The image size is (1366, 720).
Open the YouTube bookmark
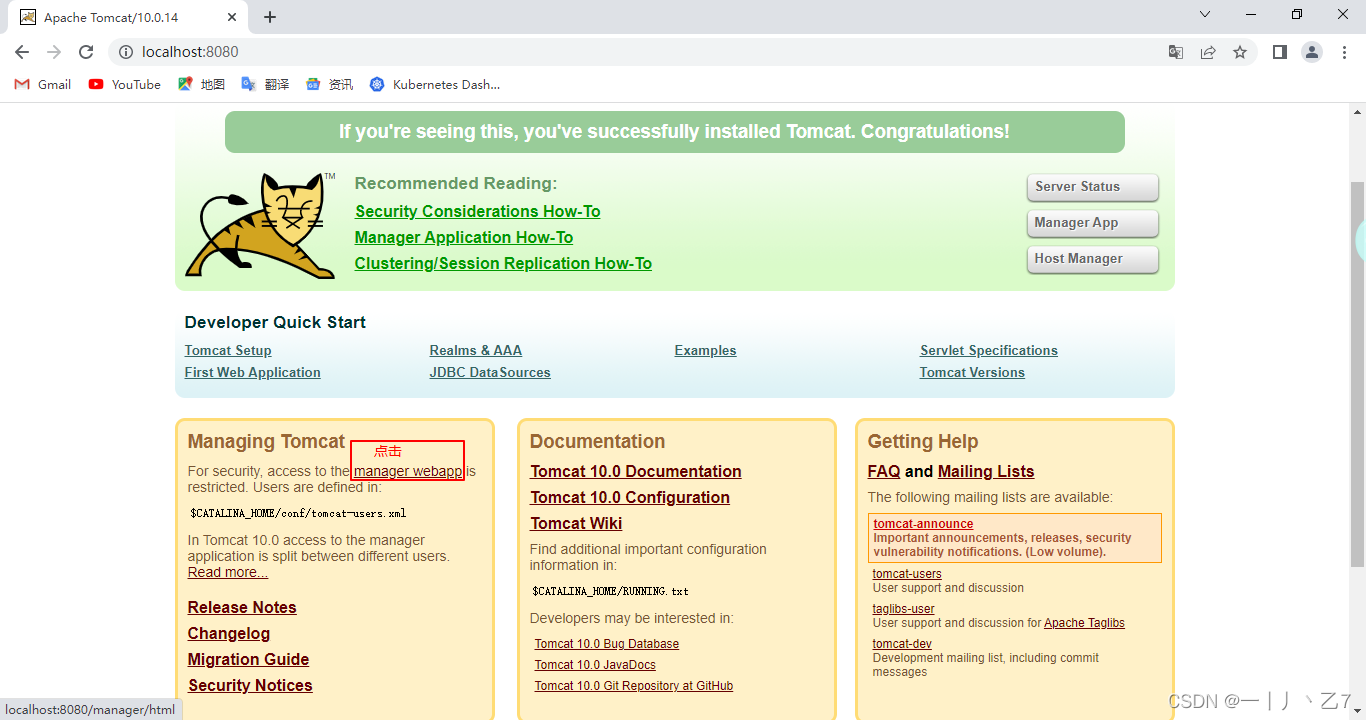click(x=125, y=84)
